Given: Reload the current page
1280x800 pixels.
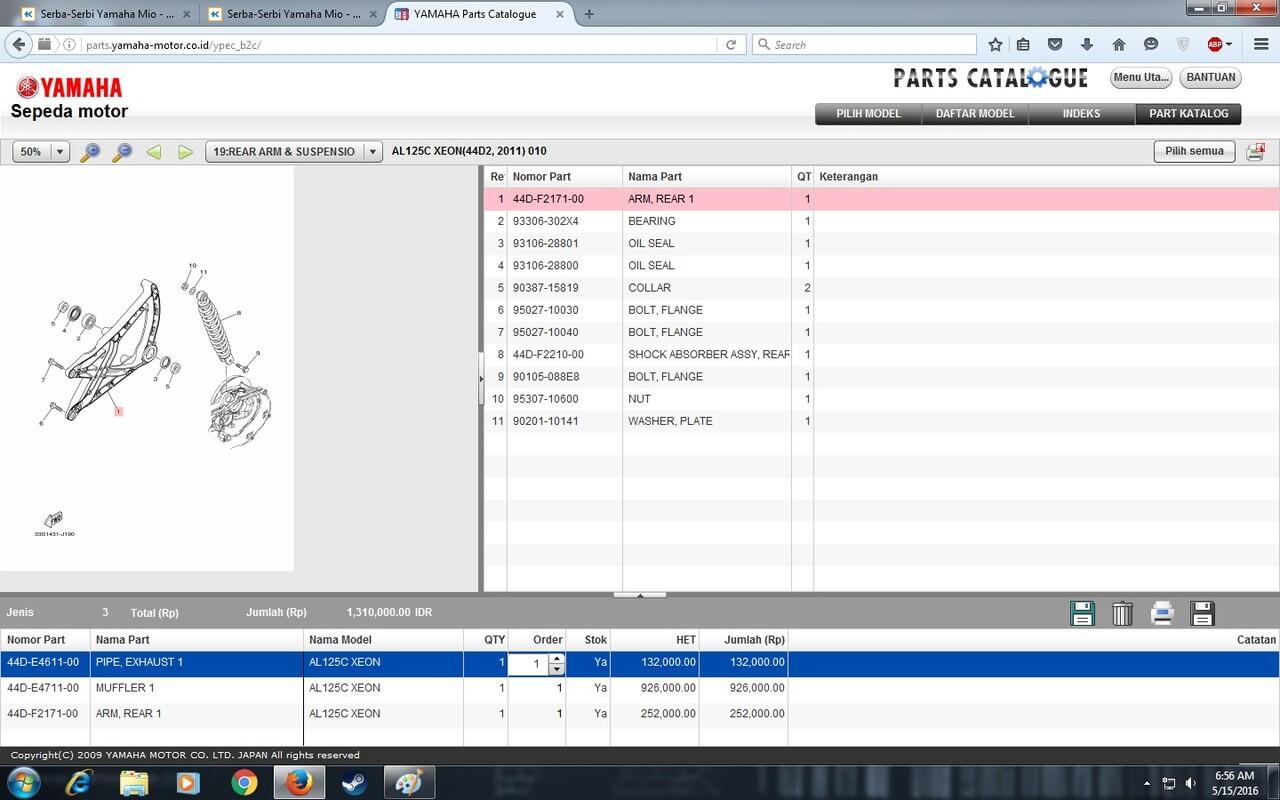Looking at the screenshot, I should (x=731, y=45).
